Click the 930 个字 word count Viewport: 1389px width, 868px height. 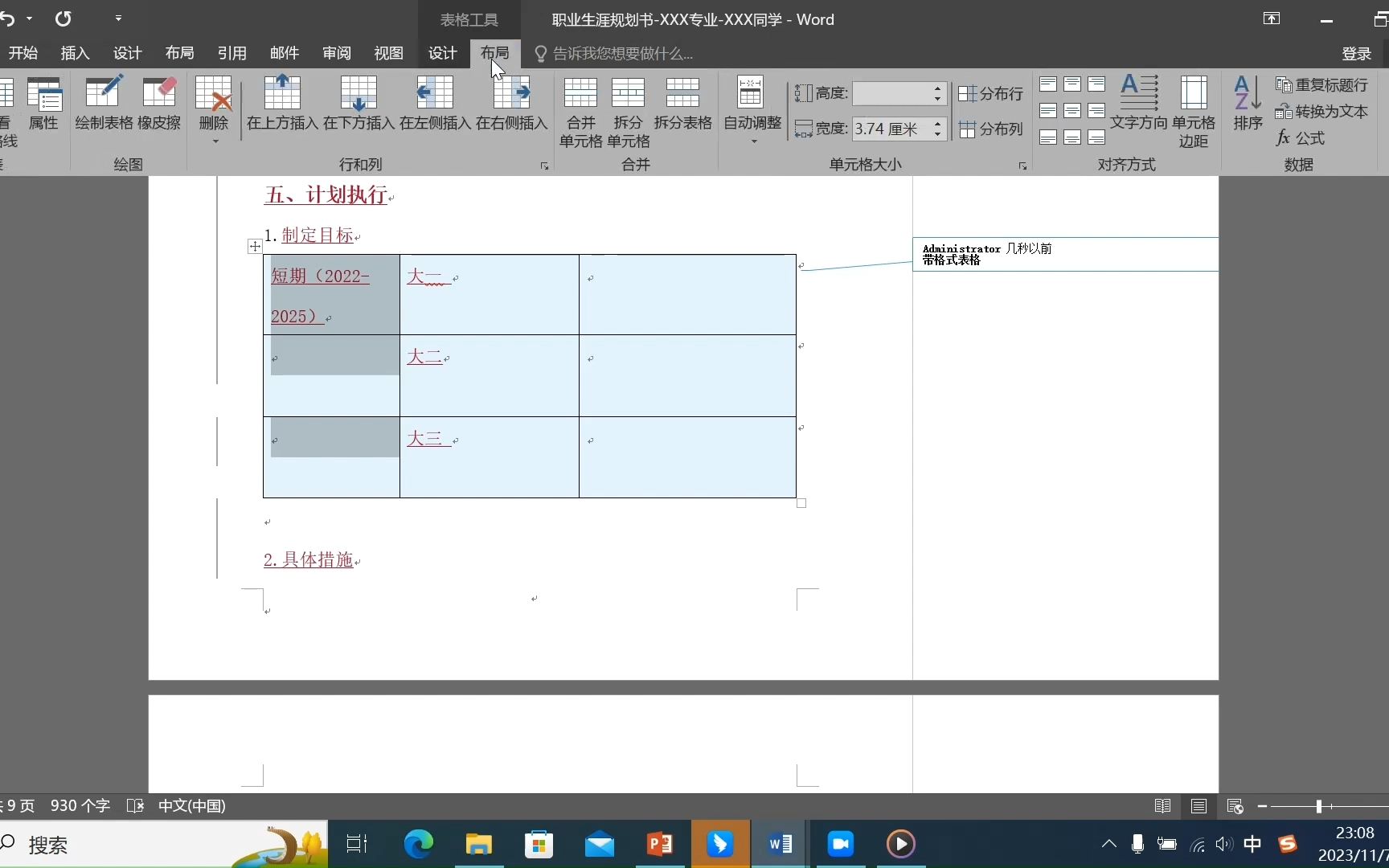(80, 806)
